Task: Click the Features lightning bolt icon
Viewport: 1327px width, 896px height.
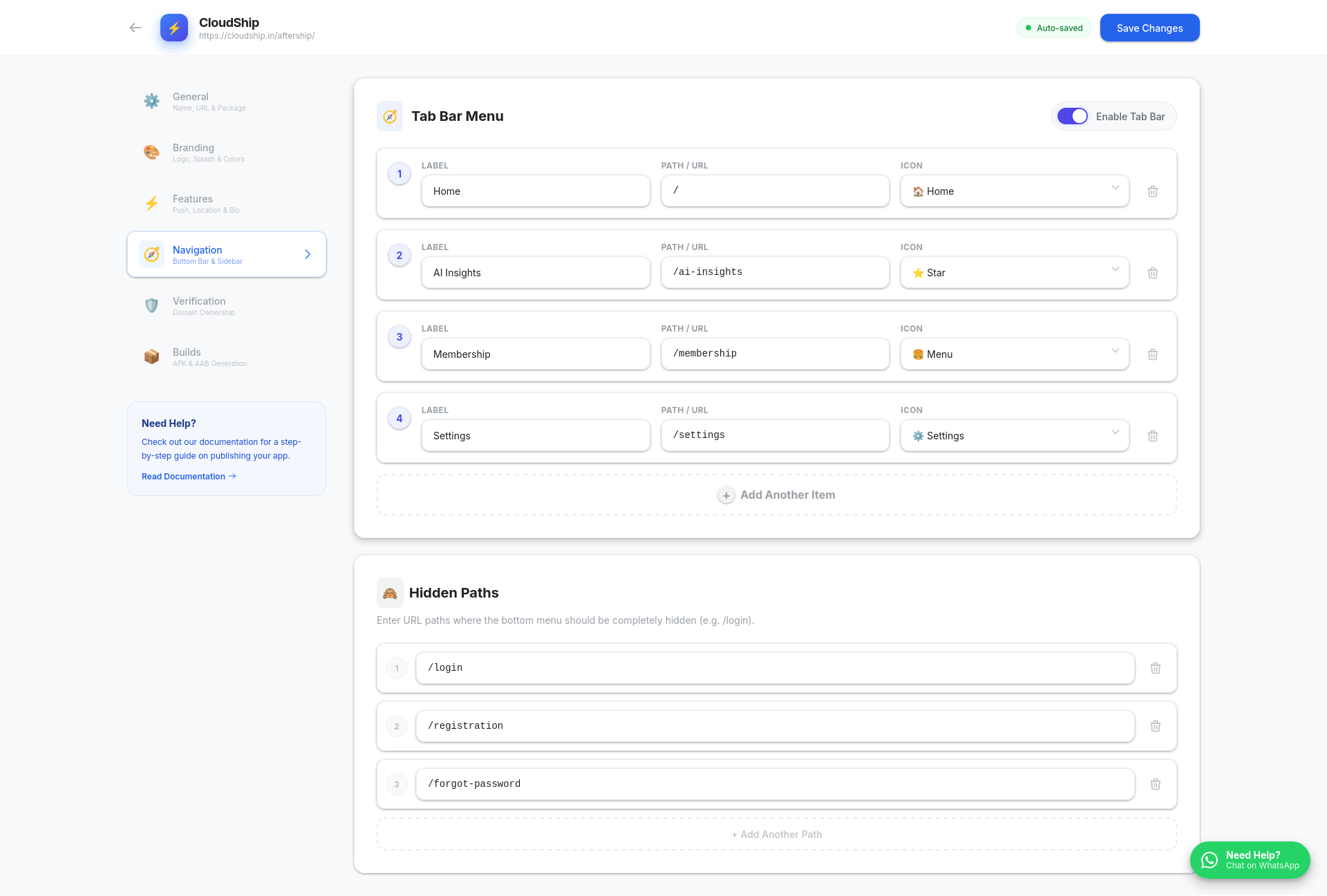Action: (x=152, y=203)
